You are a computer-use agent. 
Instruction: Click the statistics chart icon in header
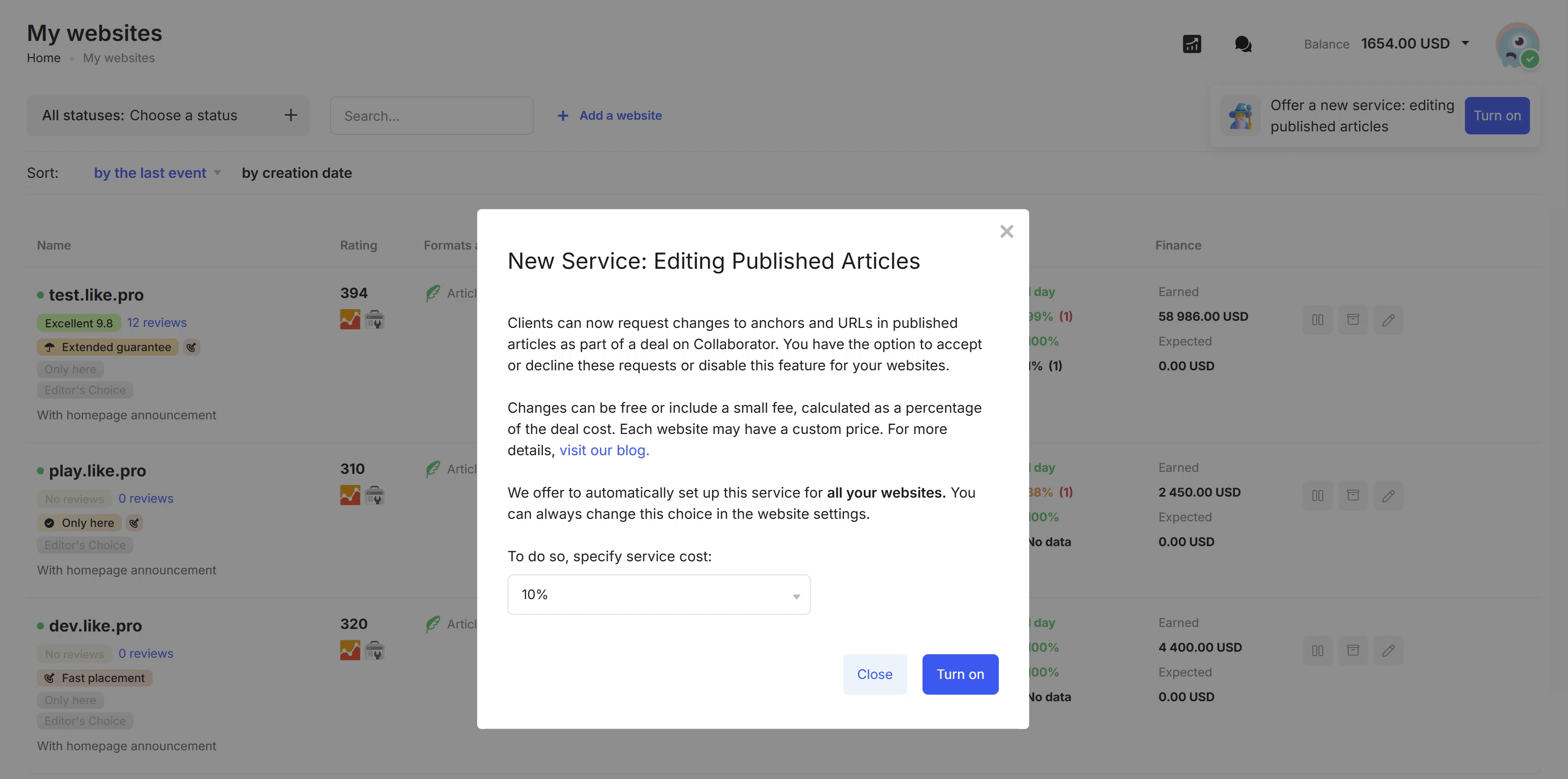1191,44
